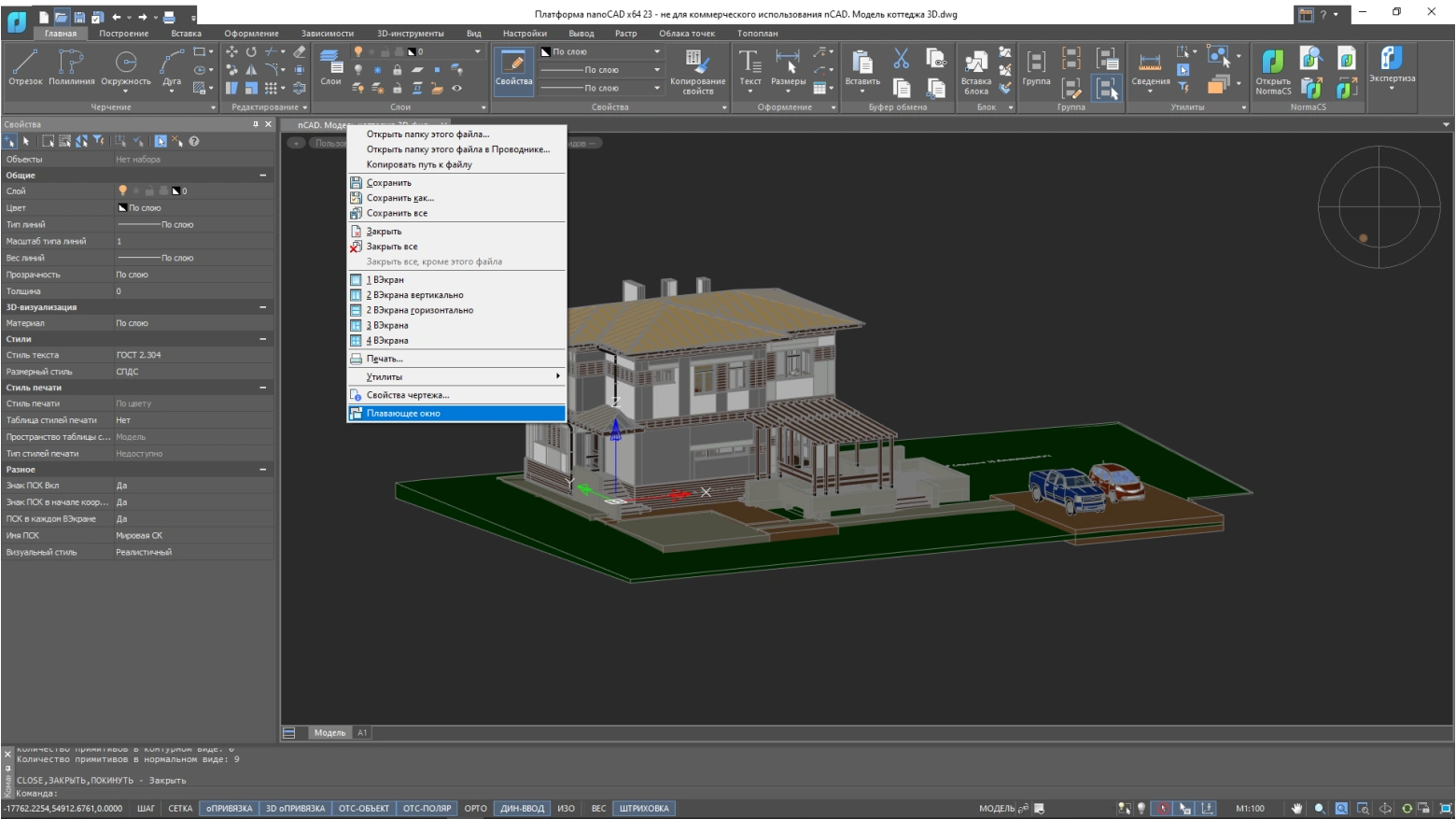This screenshot has height=819, width=1456.
Task: Disable оПРИВЯЗКА object snap
Action: click(x=229, y=809)
